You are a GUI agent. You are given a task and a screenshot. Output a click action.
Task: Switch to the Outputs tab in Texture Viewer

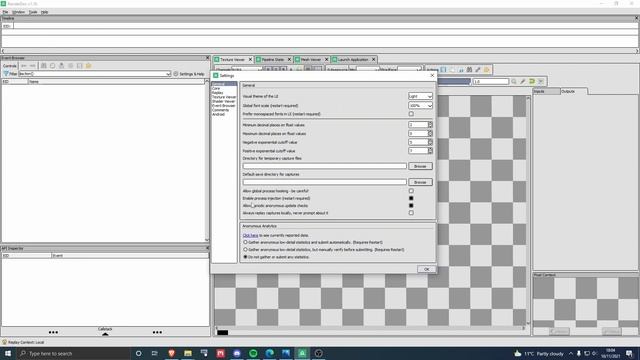[x=573, y=91]
